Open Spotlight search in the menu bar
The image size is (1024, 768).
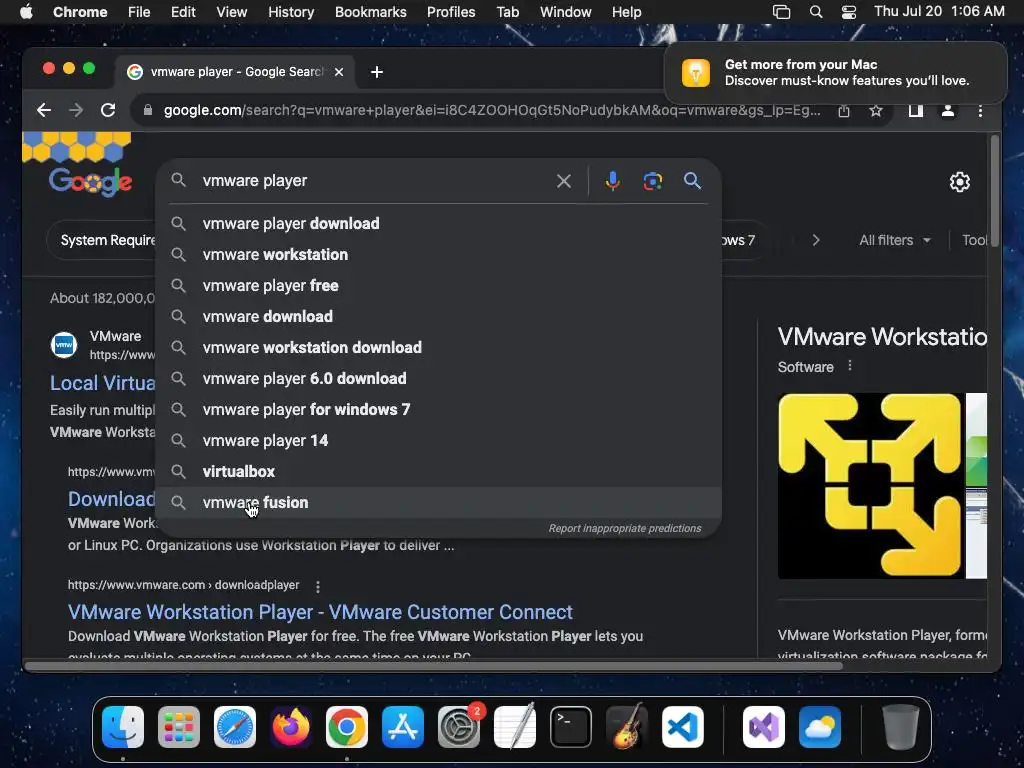816,12
